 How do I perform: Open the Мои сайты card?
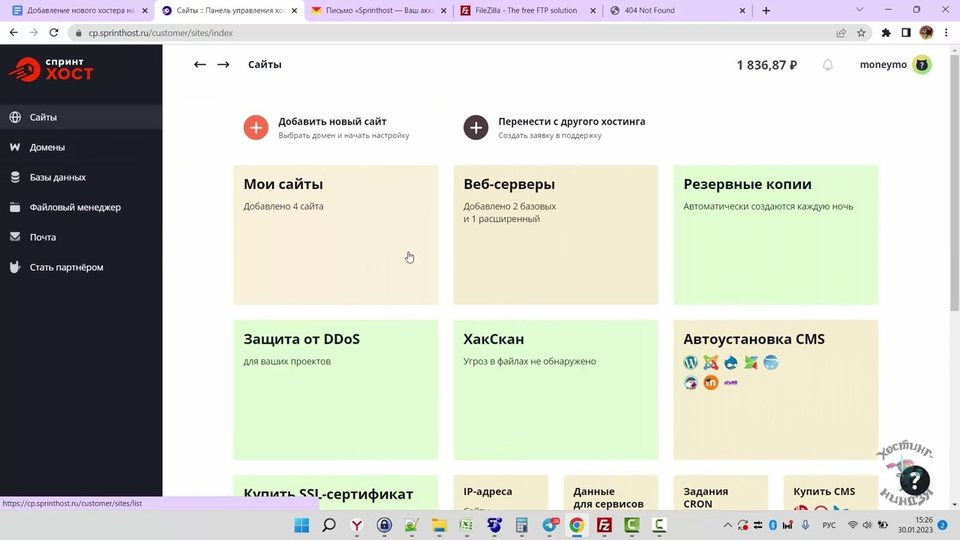click(336, 234)
